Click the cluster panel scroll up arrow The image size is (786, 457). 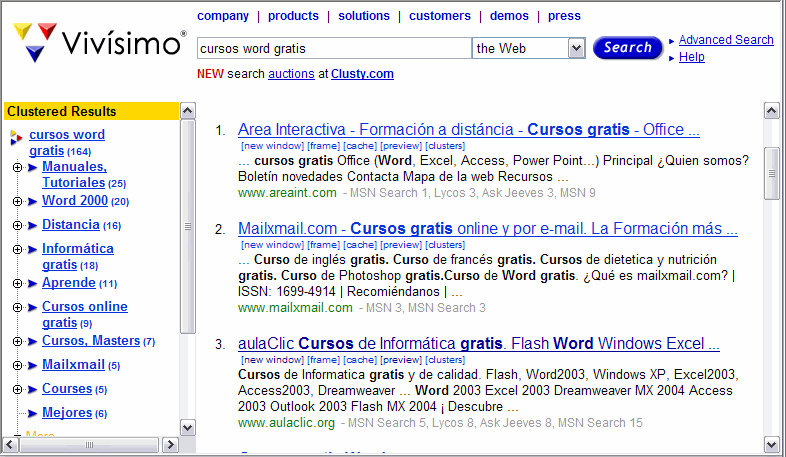(x=187, y=111)
